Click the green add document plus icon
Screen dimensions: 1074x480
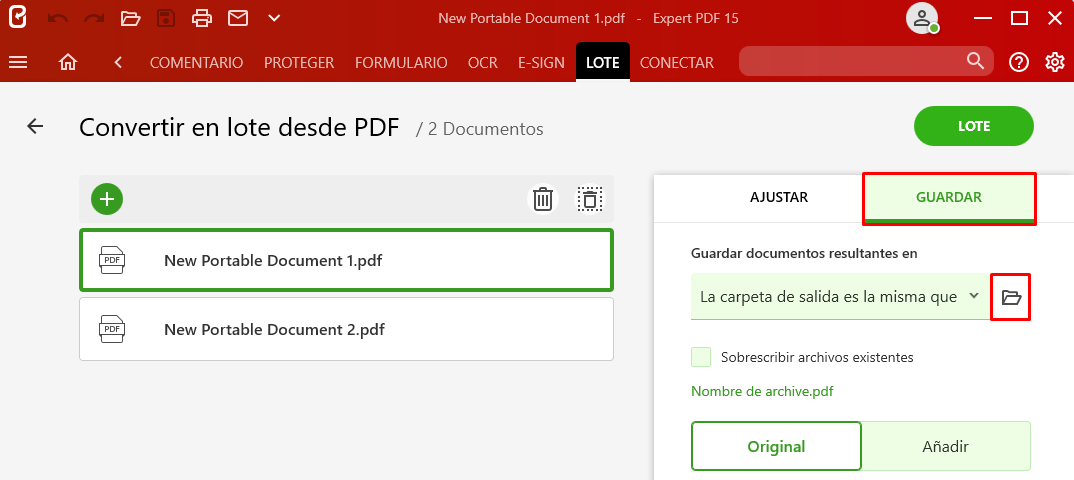pos(107,199)
